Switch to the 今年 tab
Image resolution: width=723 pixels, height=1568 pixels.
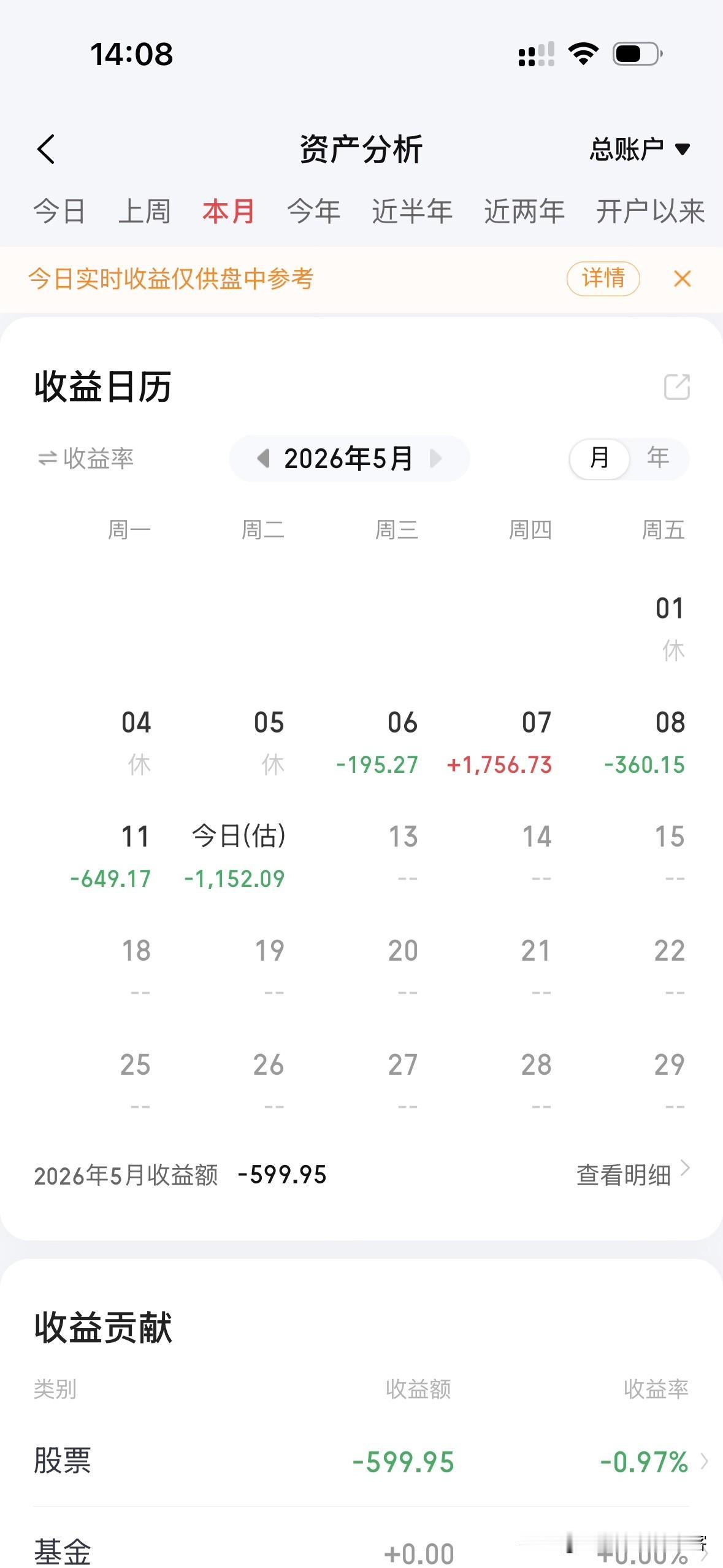[x=313, y=212]
